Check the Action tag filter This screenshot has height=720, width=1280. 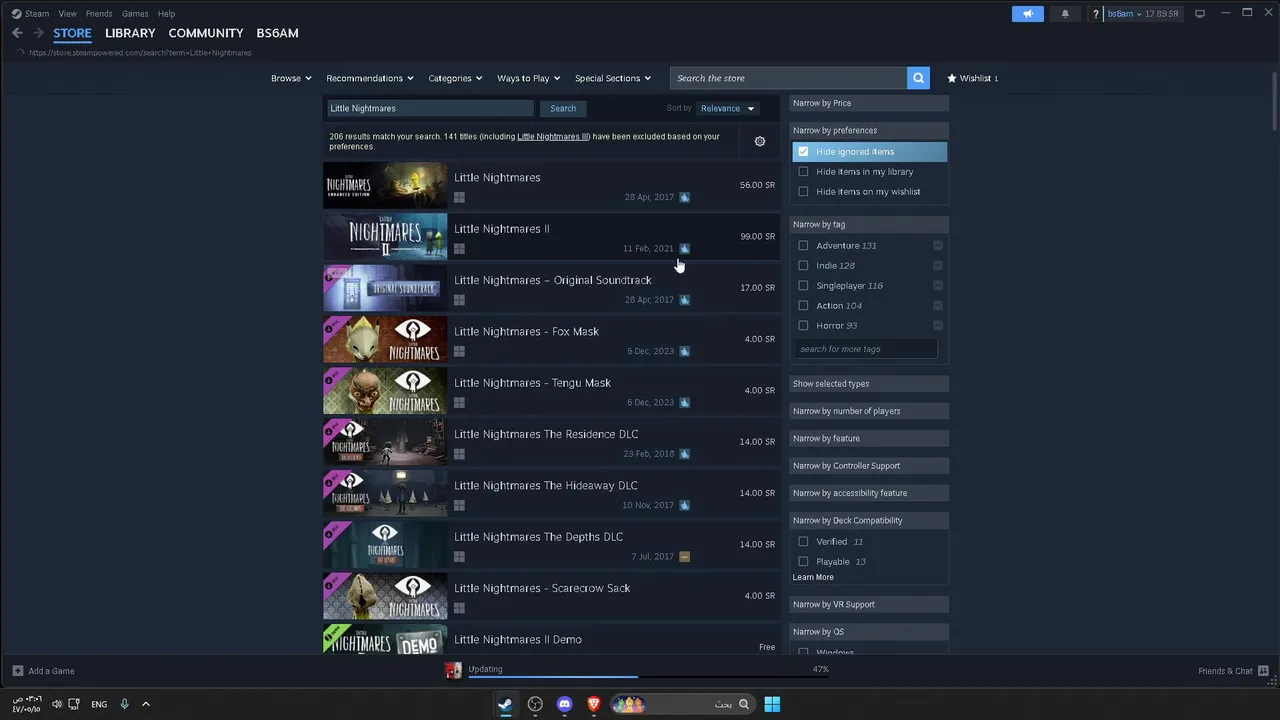803,306
